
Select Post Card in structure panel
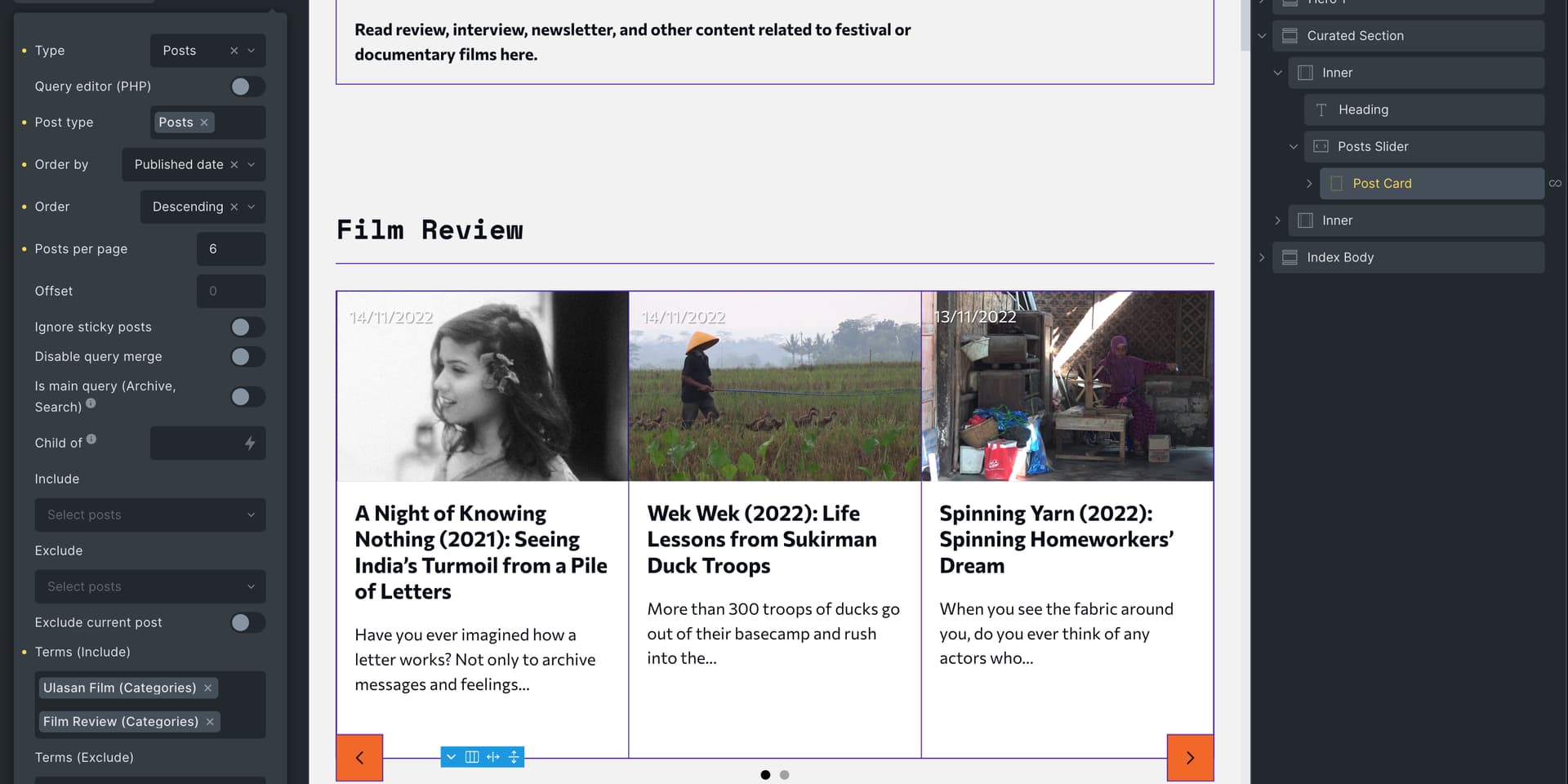click(1432, 184)
